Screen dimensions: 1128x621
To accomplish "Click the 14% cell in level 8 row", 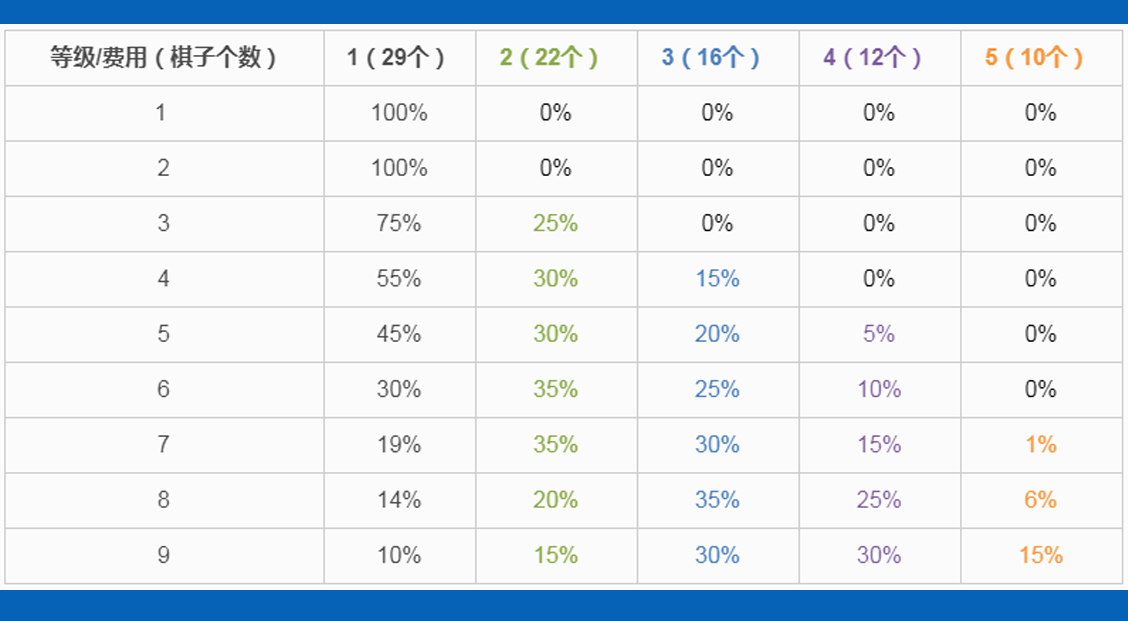I will point(398,500).
